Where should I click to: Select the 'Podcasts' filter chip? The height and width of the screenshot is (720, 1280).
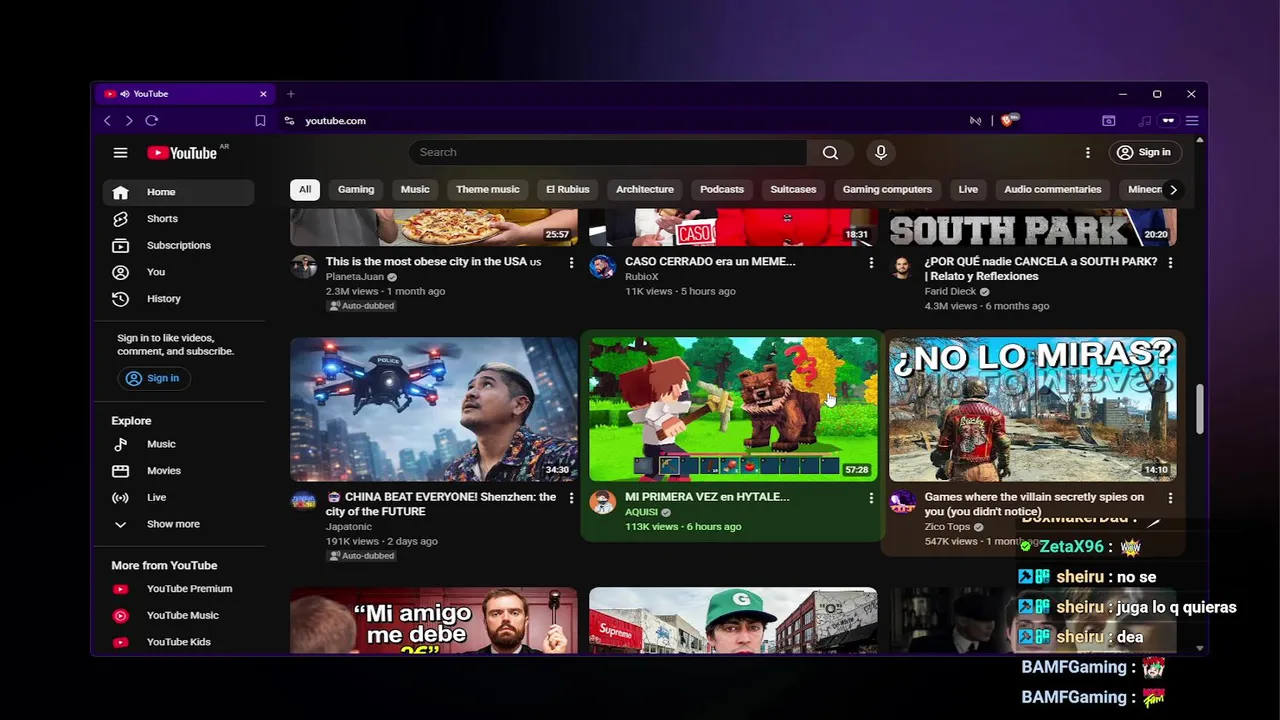(x=722, y=189)
